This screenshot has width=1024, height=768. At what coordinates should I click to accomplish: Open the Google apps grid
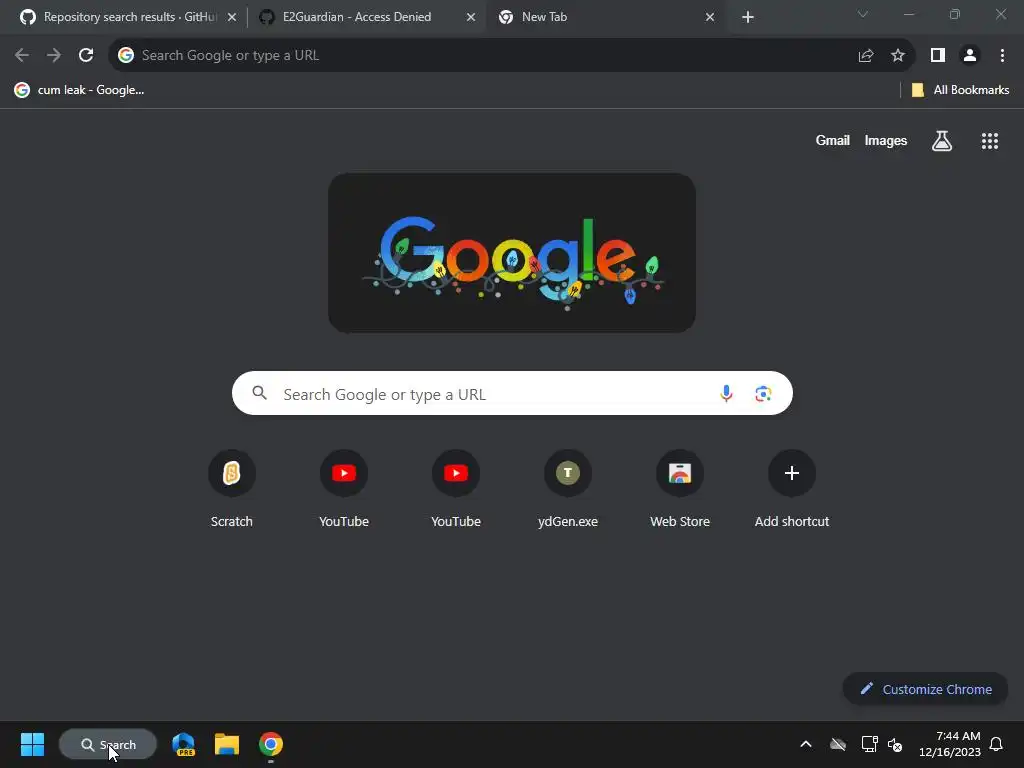click(x=989, y=140)
